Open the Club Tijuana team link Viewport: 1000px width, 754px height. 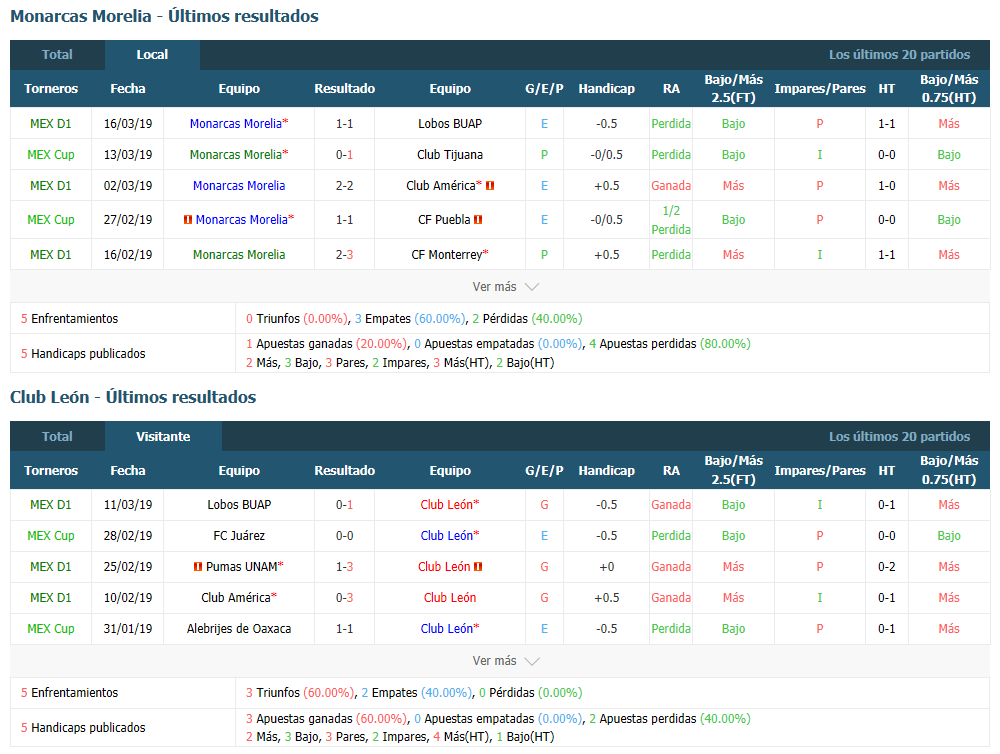click(450, 154)
